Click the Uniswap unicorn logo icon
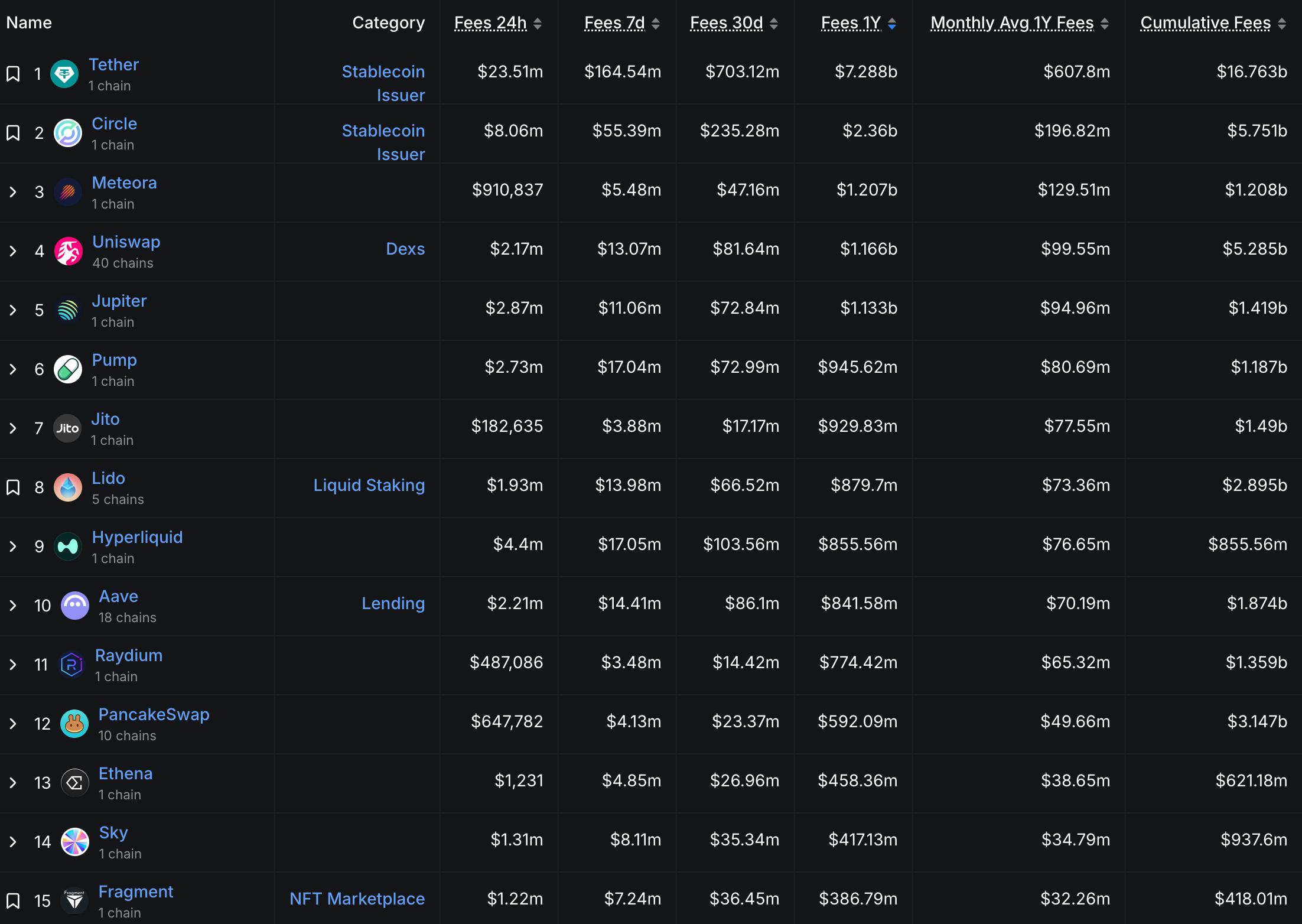This screenshot has height=924, width=1302. (68, 251)
